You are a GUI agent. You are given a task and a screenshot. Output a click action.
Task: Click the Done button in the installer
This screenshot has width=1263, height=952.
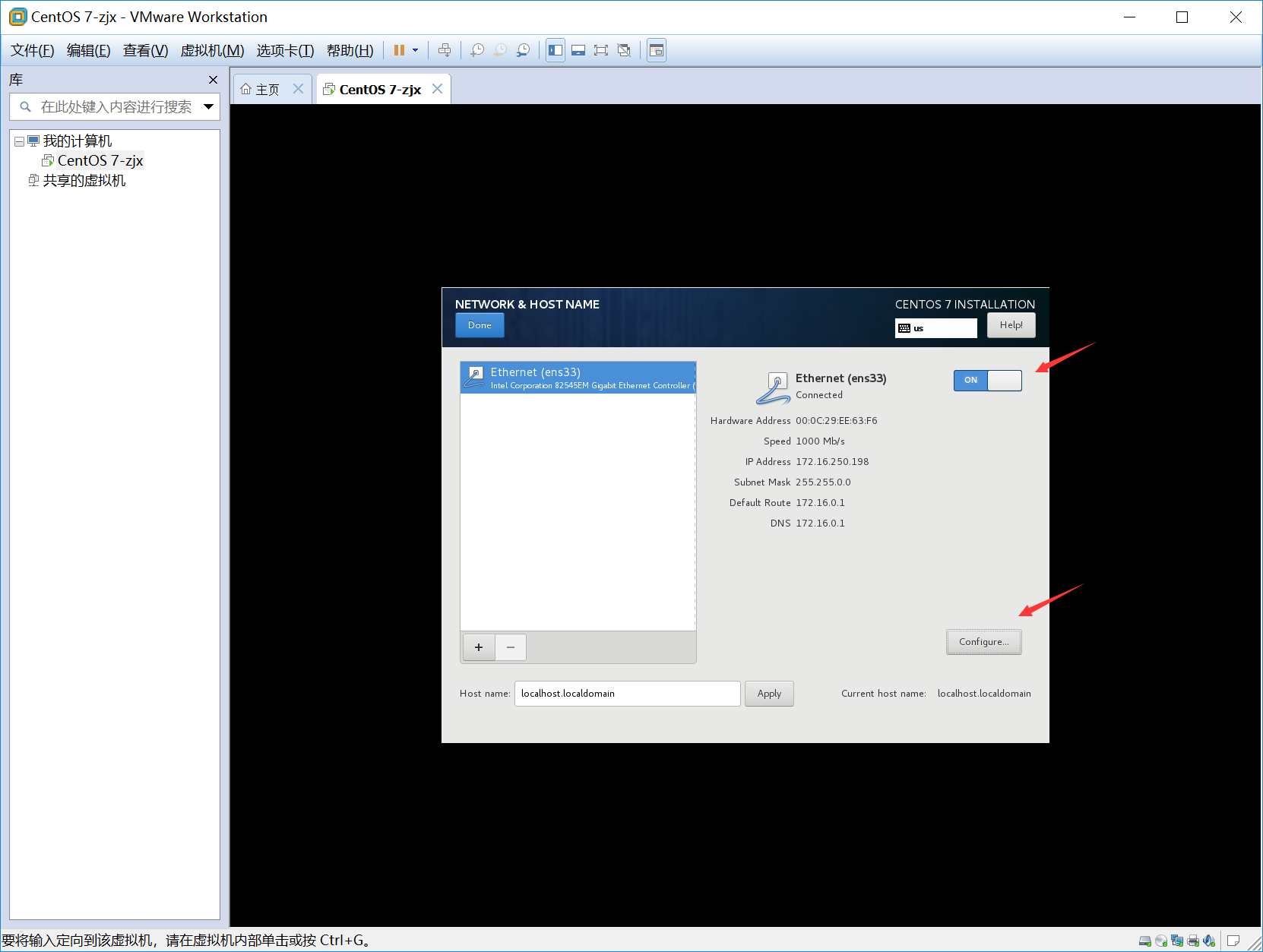[480, 325]
